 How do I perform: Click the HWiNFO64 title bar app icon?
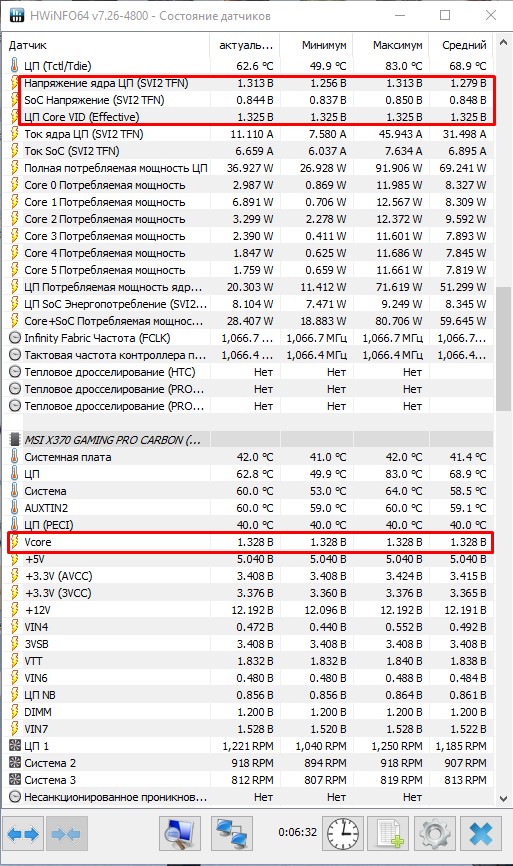tap(17, 15)
